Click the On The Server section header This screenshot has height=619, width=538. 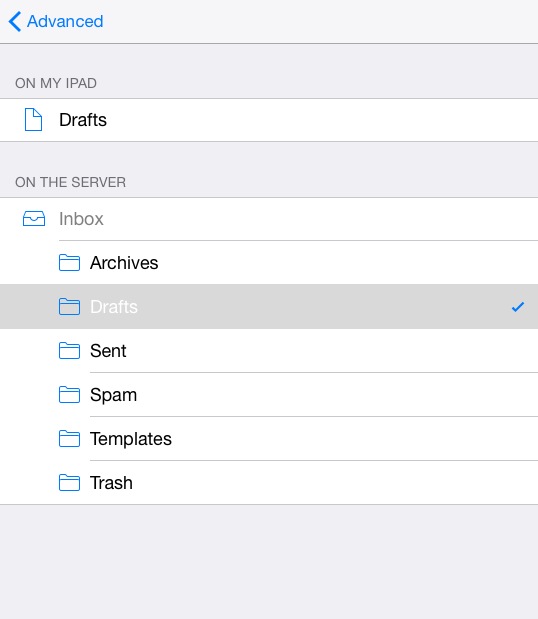click(71, 182)
